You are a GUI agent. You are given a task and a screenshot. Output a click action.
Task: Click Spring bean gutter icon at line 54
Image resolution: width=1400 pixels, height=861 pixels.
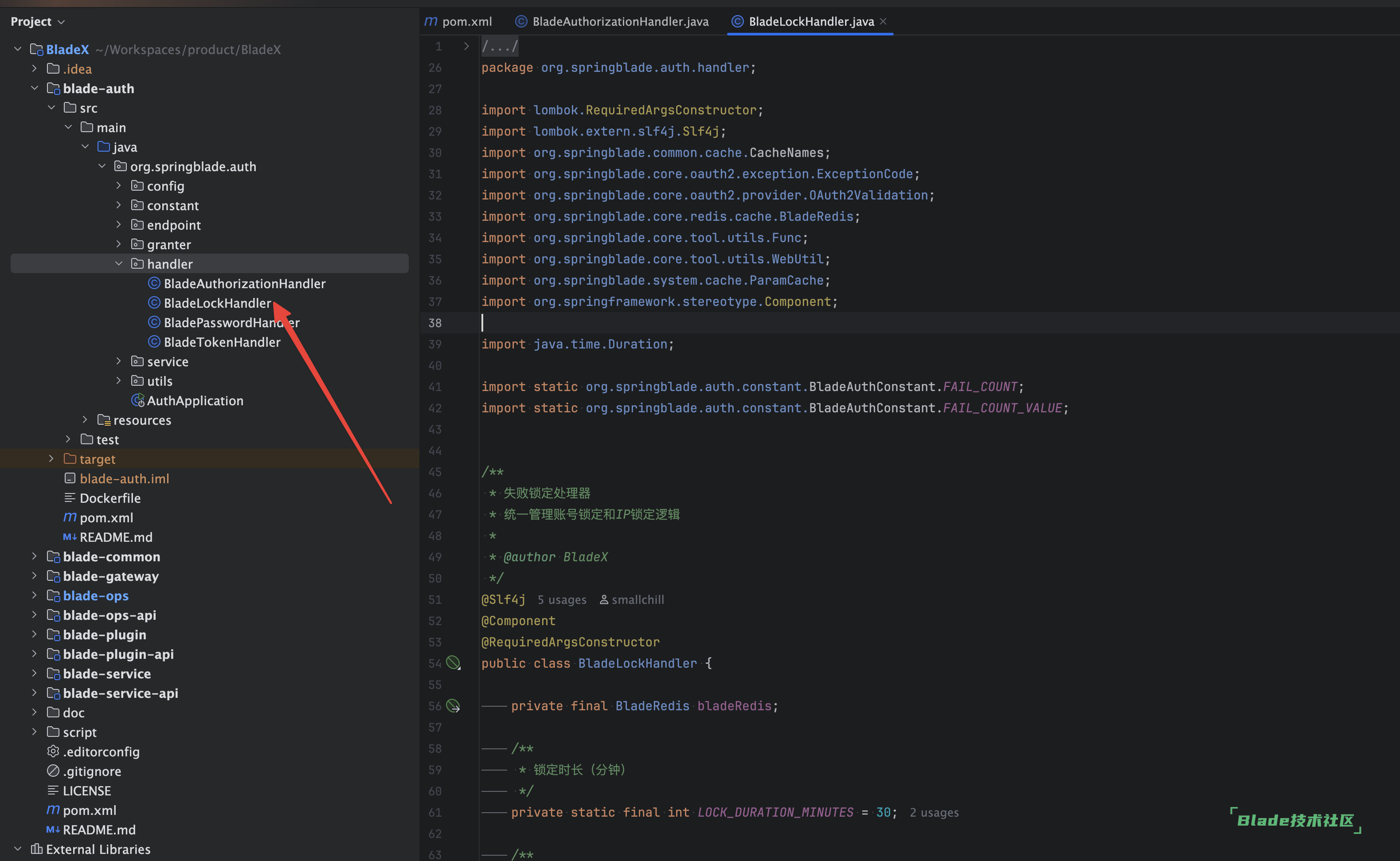click(453, 663)
